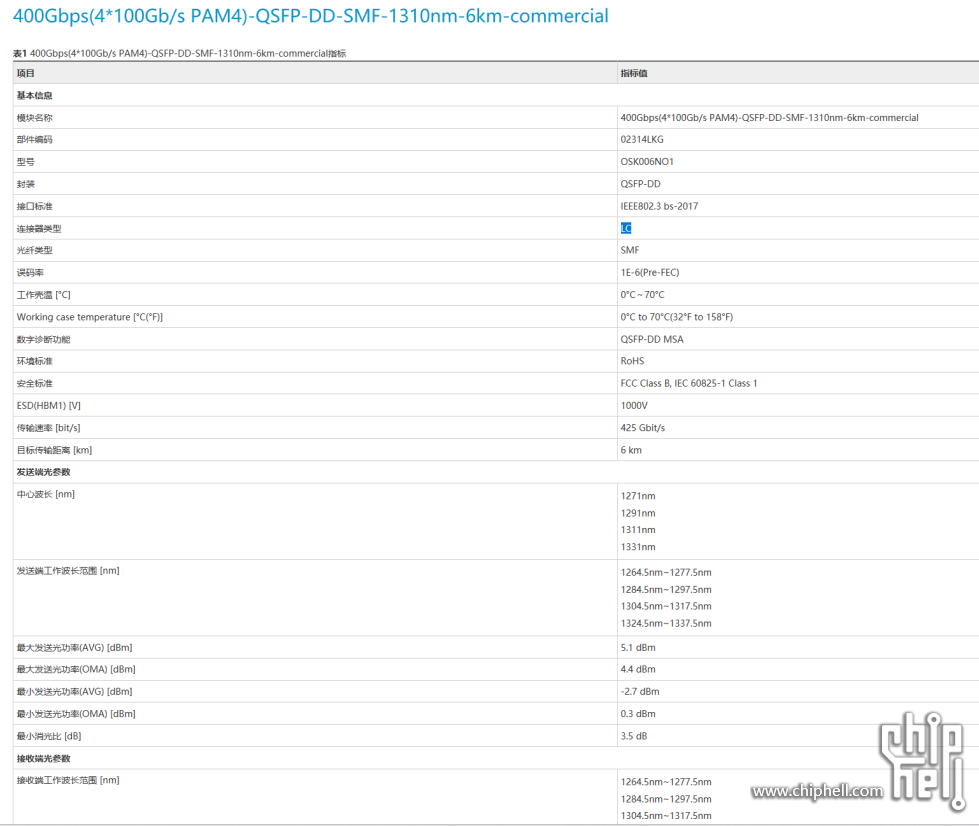Click the table caption starting with 表1
Screen dimensions: 979x826
179,54
